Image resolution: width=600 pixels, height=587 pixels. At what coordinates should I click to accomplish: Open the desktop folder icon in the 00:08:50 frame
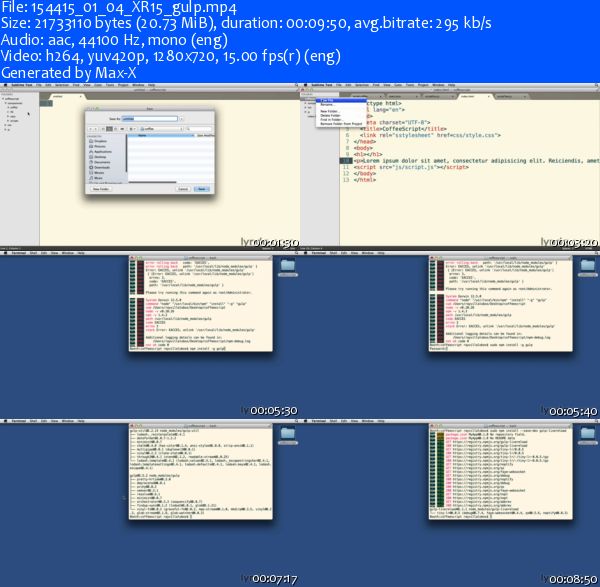(588, 435)
